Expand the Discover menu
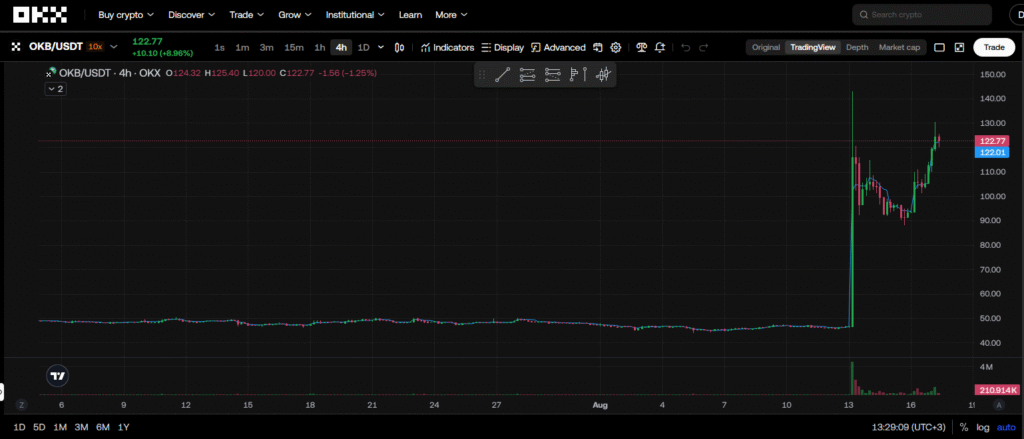 [x=191, y=14]
